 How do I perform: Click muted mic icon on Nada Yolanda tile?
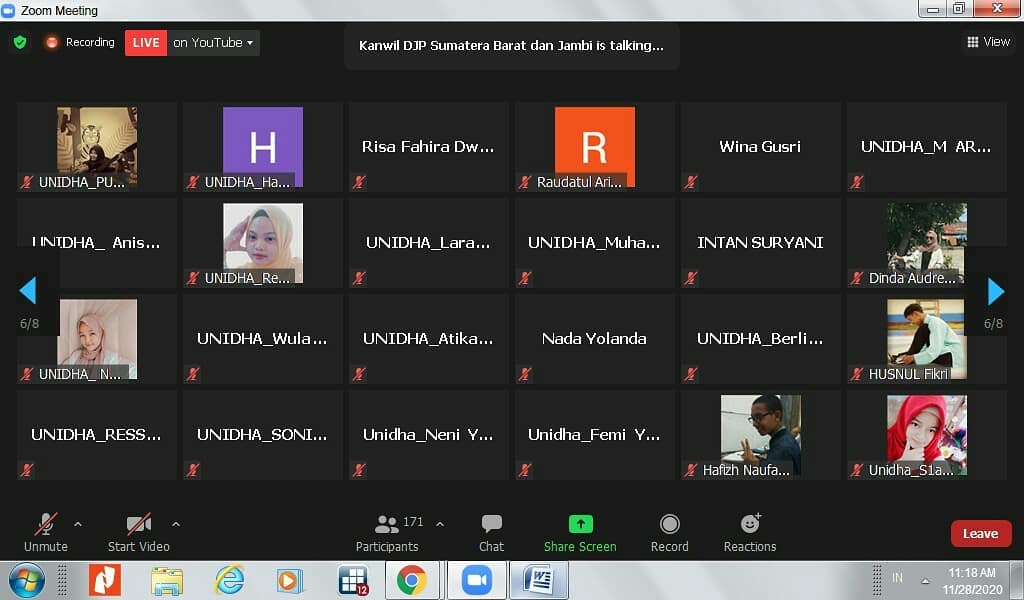point(525,374)
